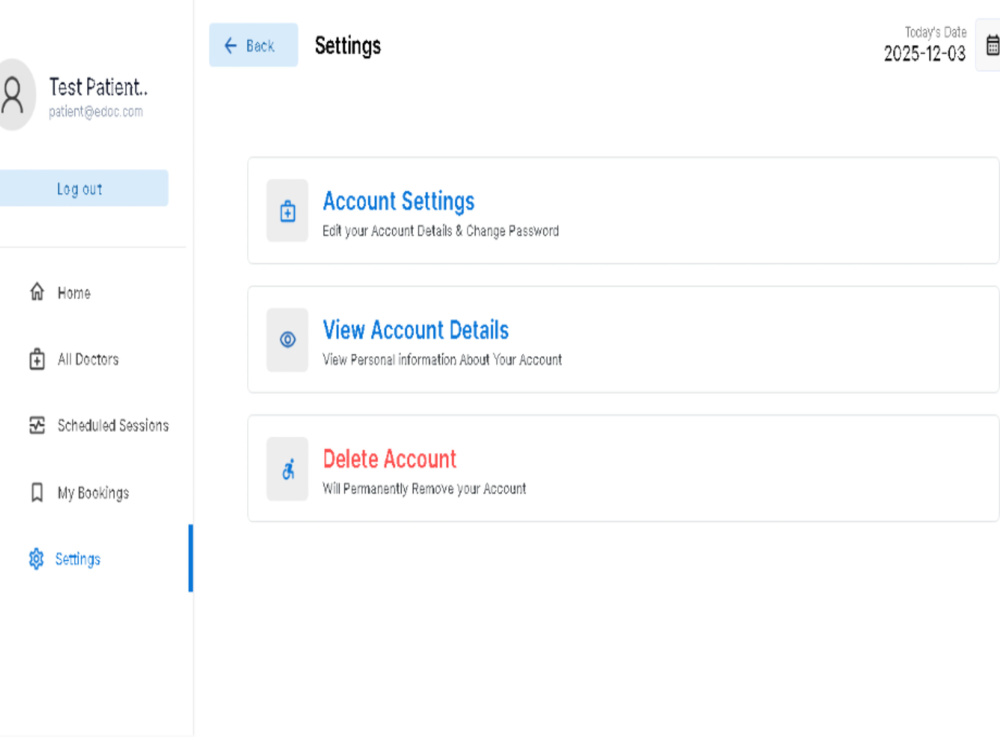Go back using the Back button

253,45
